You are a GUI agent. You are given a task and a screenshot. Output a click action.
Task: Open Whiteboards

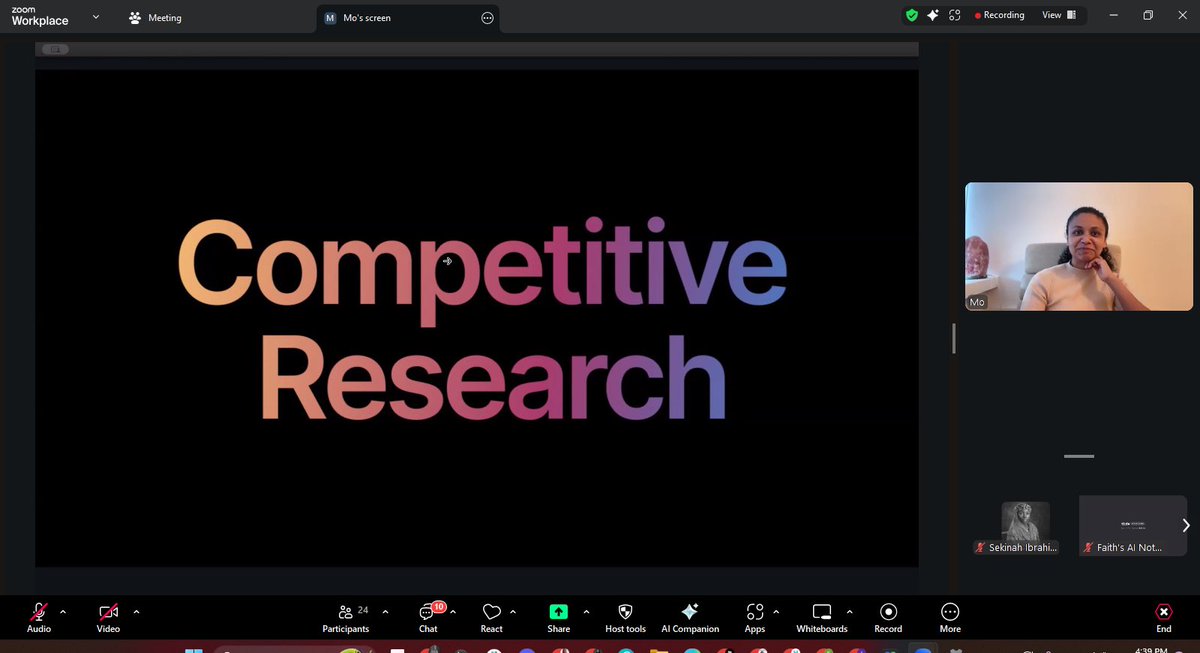[822, 617]
